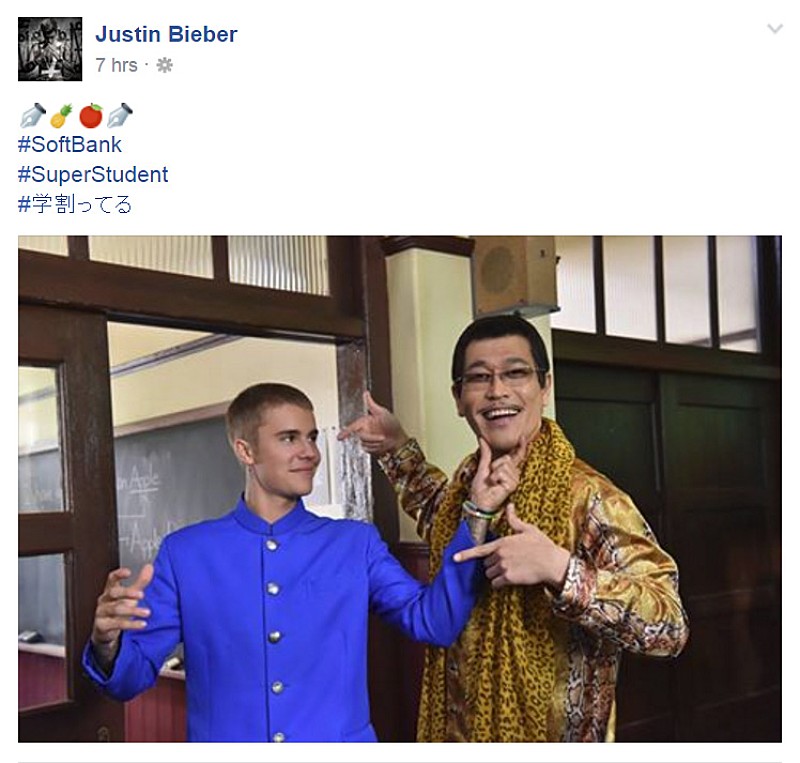Open Justin Bieber's profile picture thumbnail
Viewport: 800px width, 763px height.
click(x=50, y=49)
